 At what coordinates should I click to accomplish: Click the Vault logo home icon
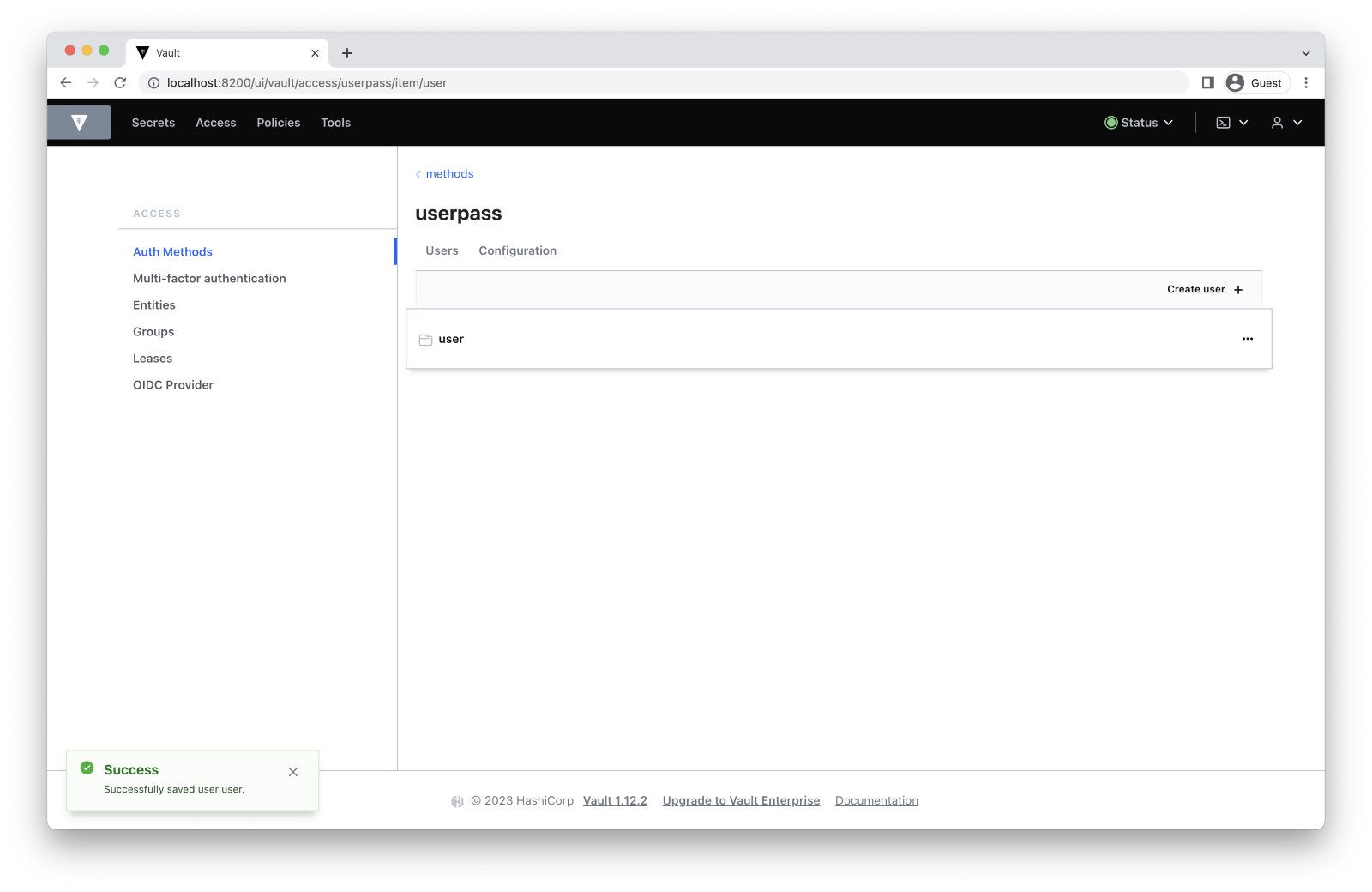coord(79,123)
